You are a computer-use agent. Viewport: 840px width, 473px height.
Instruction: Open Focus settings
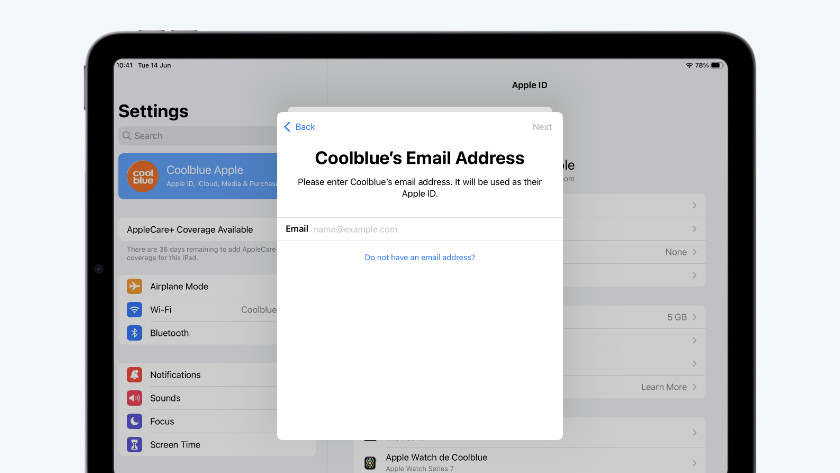point(198,421)
